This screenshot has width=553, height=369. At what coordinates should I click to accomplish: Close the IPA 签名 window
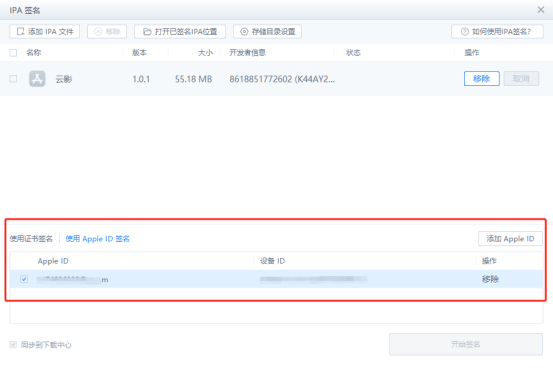click(541, 10)
